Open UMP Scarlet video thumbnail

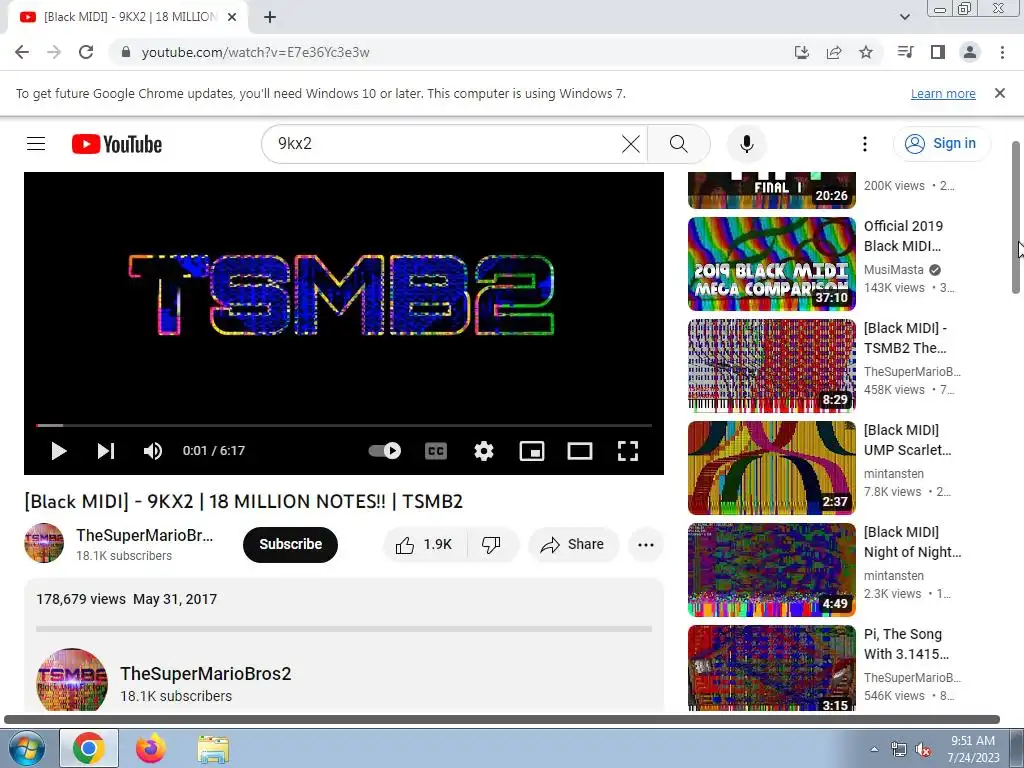coord(771,468)
